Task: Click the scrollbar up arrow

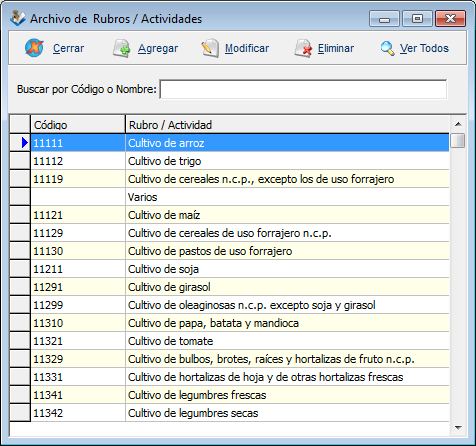Action: [x=458, y=124]
